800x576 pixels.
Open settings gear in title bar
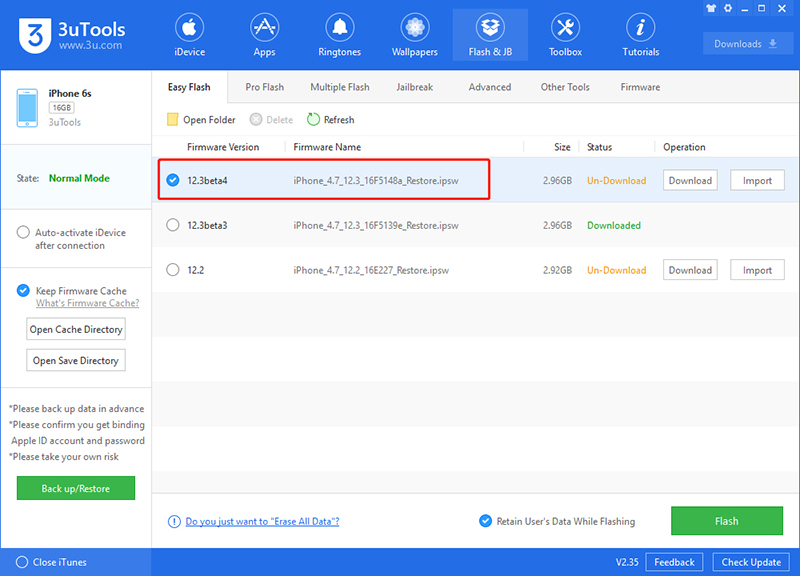728,8
